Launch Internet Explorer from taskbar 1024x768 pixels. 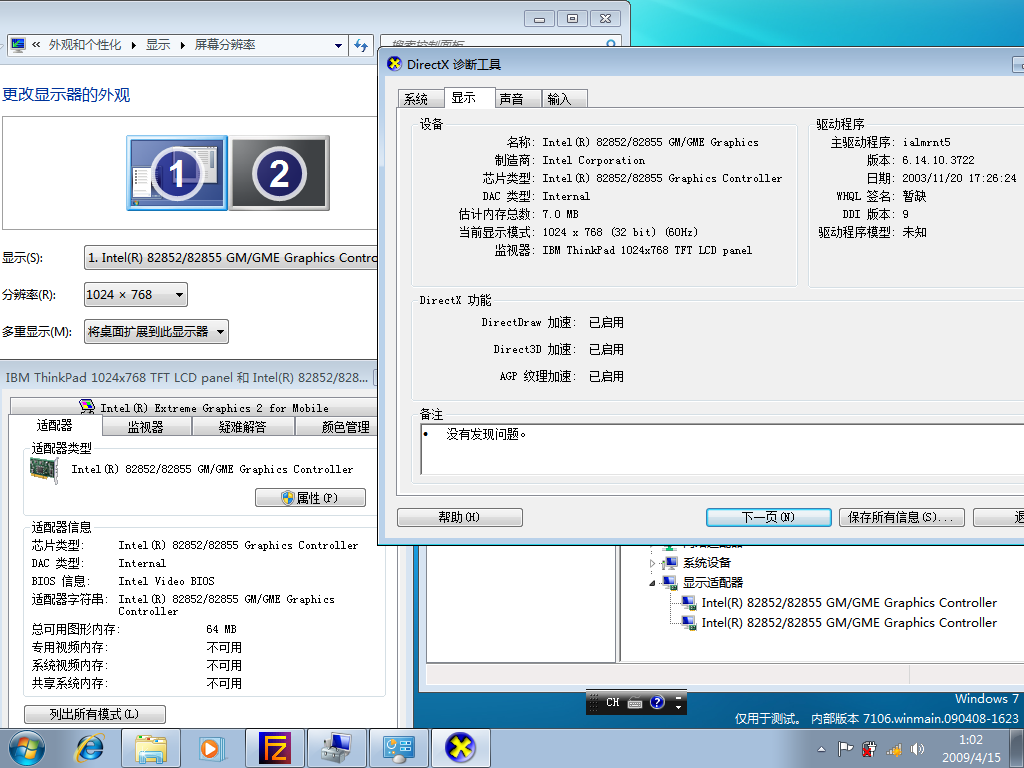[89, 748]
